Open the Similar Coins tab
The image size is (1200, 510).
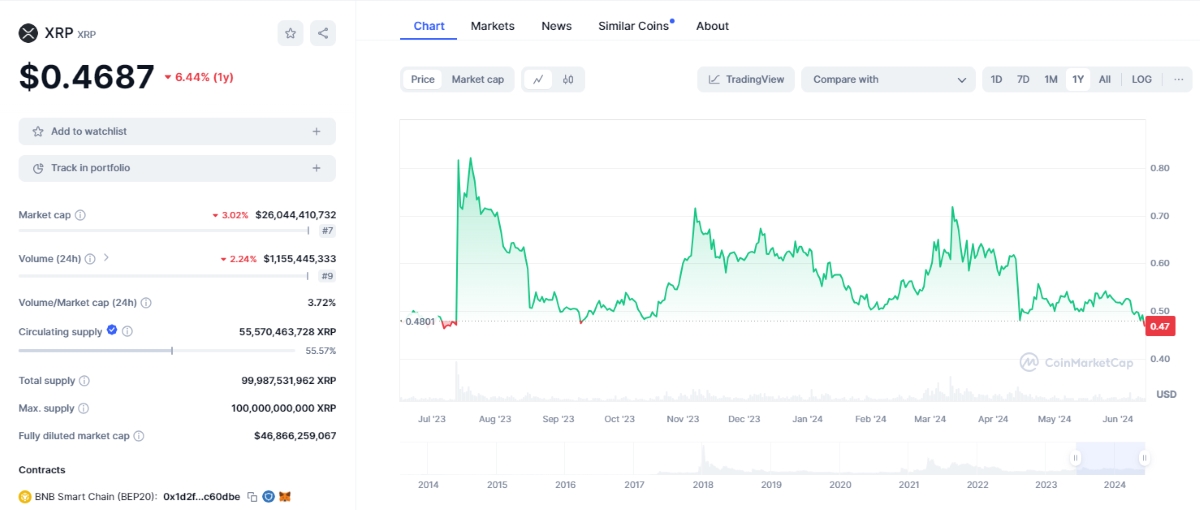pos(634,26)
